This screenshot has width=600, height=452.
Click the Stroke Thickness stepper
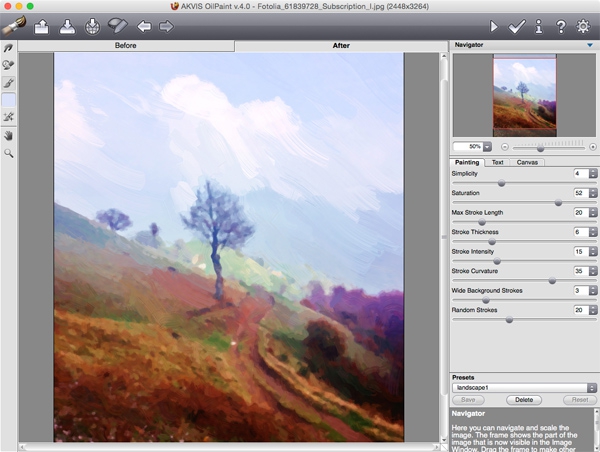point(593,232)
